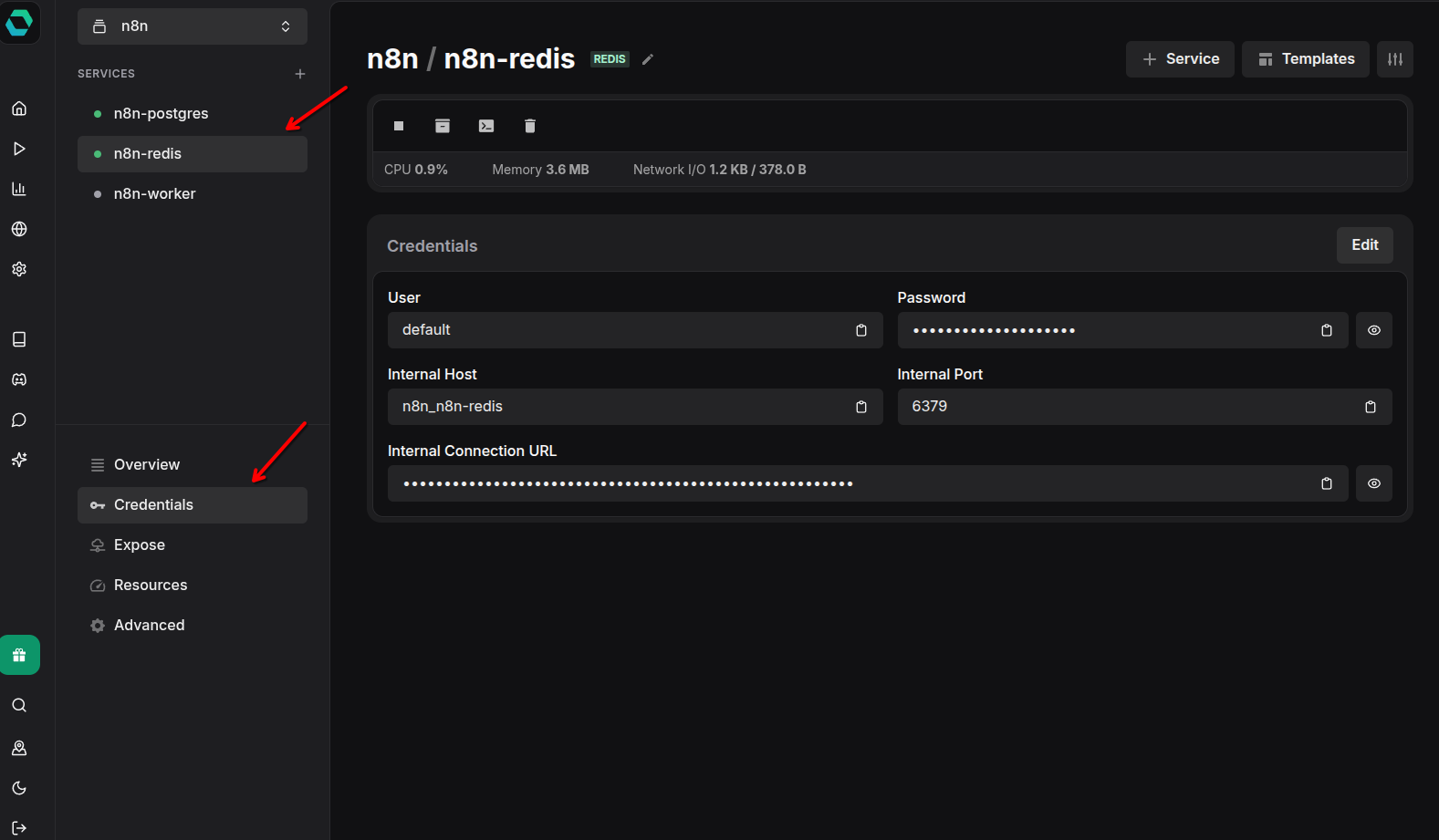Reveal the Internal Connection URL
The image size is (1439, 840).
pos(1374,483)
